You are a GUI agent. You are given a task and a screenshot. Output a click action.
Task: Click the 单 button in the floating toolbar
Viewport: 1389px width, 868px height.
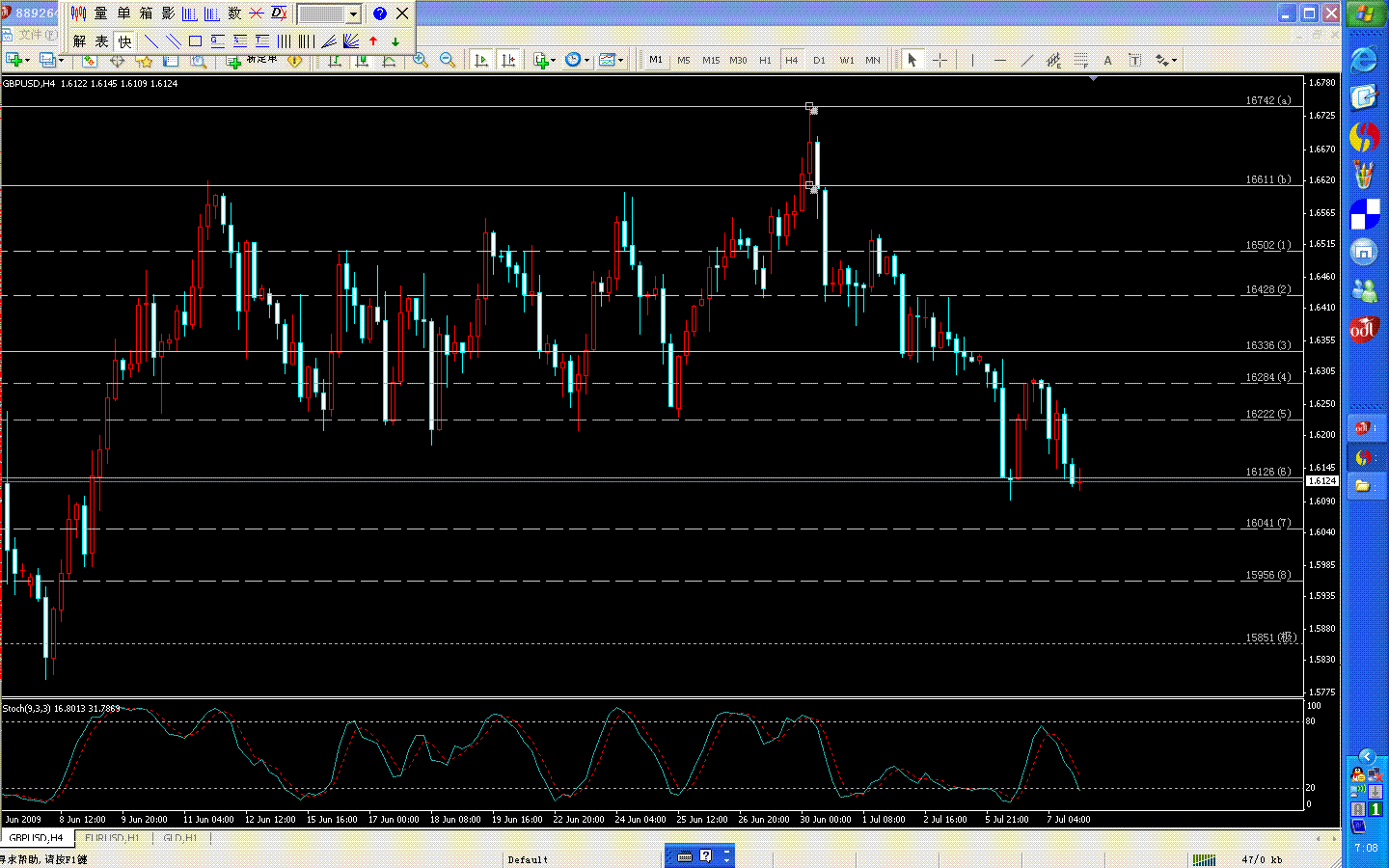pyautogui.click(x=123, y=14)
